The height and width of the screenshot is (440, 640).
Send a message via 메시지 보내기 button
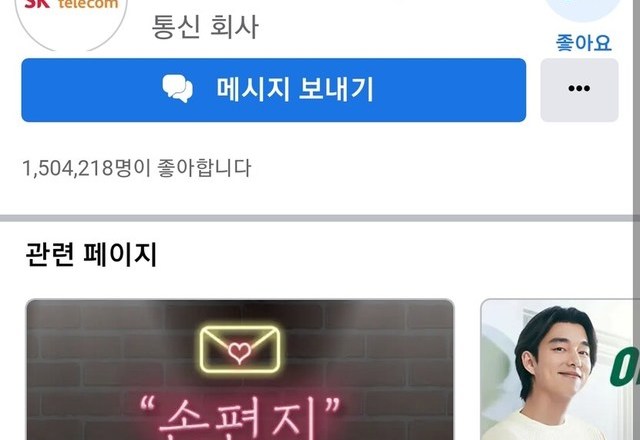(273, 90)
